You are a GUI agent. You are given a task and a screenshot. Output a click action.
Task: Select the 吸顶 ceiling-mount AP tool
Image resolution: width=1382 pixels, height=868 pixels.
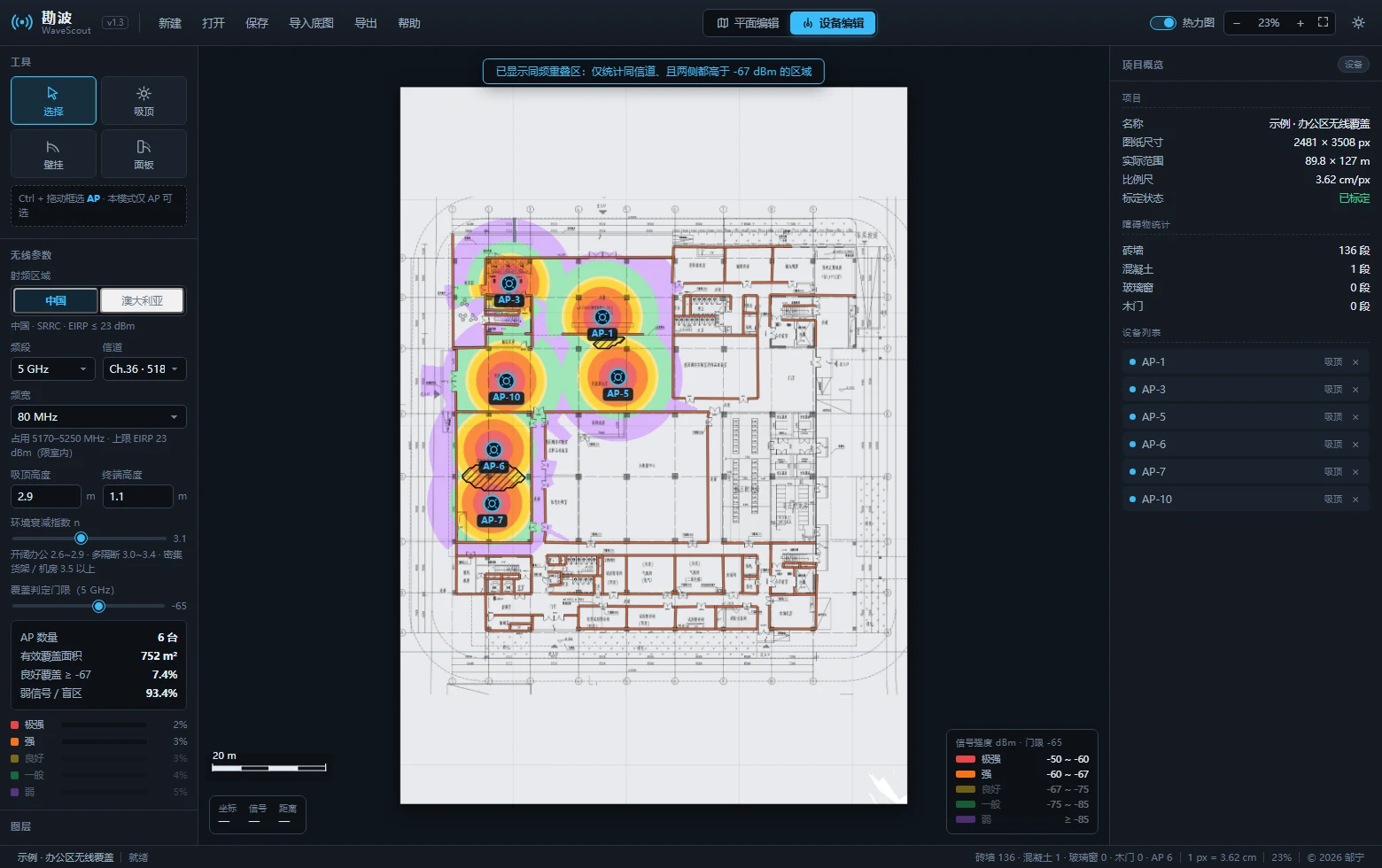pyautogui.click(x=144, y=100)
